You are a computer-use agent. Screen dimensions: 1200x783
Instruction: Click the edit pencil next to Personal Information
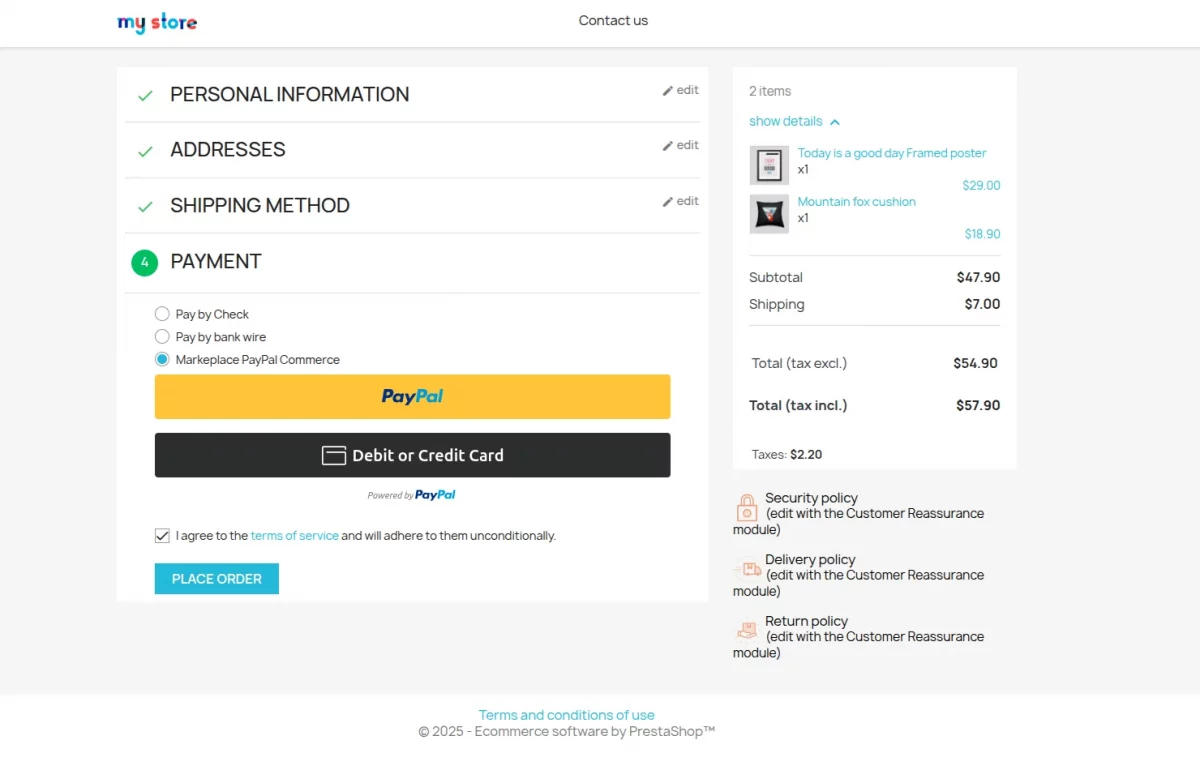point(680,90)
